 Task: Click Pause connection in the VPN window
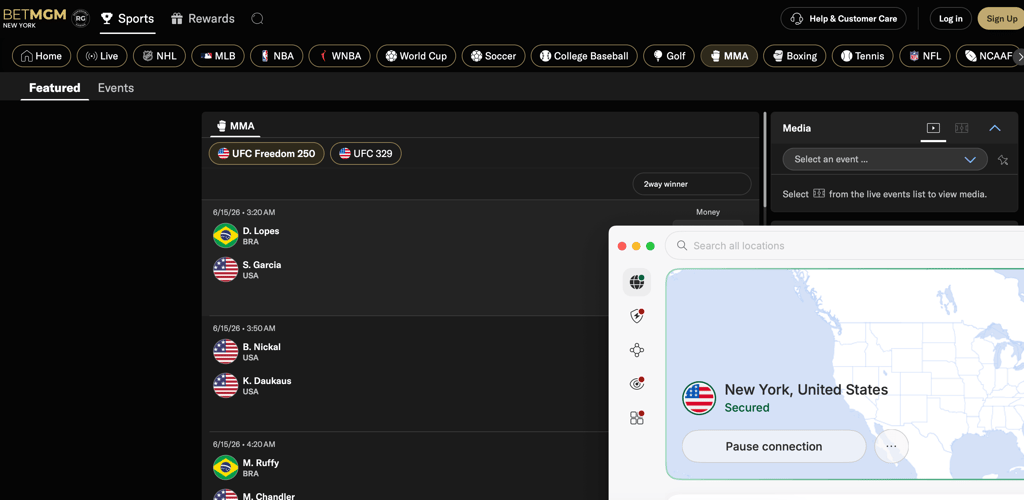774,446
